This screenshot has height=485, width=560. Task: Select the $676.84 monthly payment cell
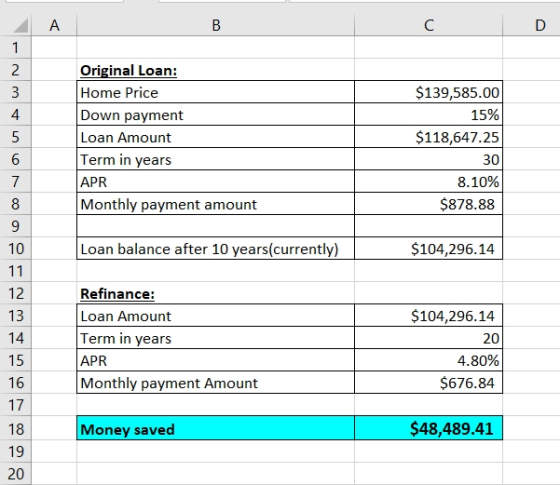[429, 382]
